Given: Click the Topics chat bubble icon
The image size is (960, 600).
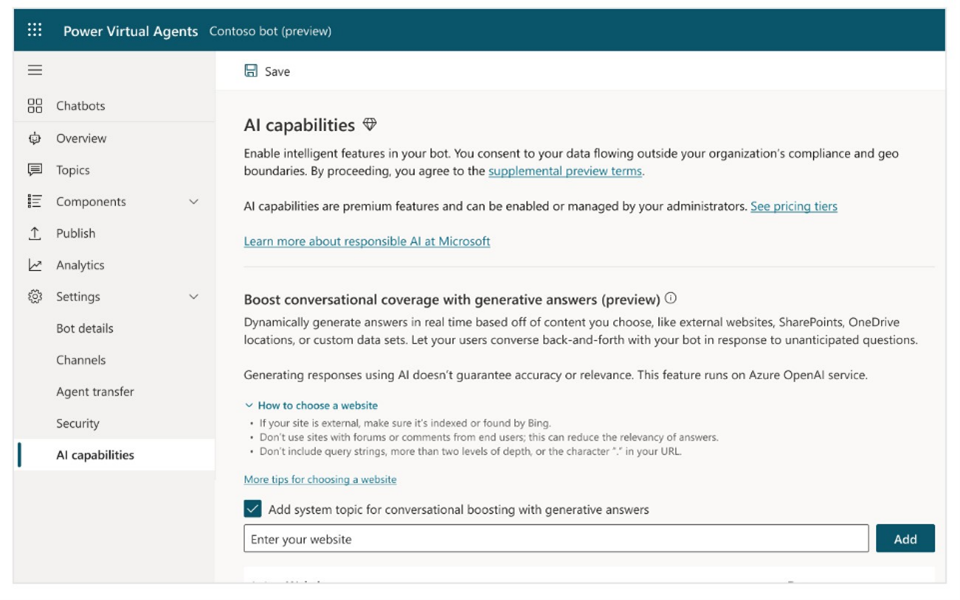Looking at the screenshot, I should coord(35,170).
